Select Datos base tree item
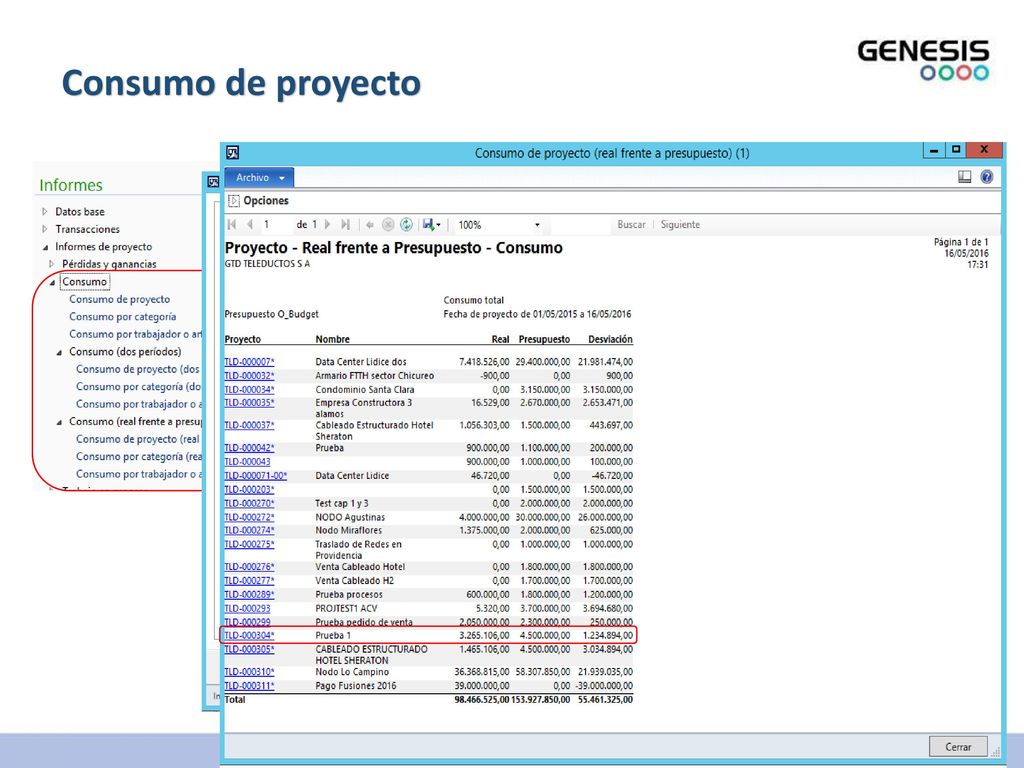1024x768 pixels. [x=80, y=212]
